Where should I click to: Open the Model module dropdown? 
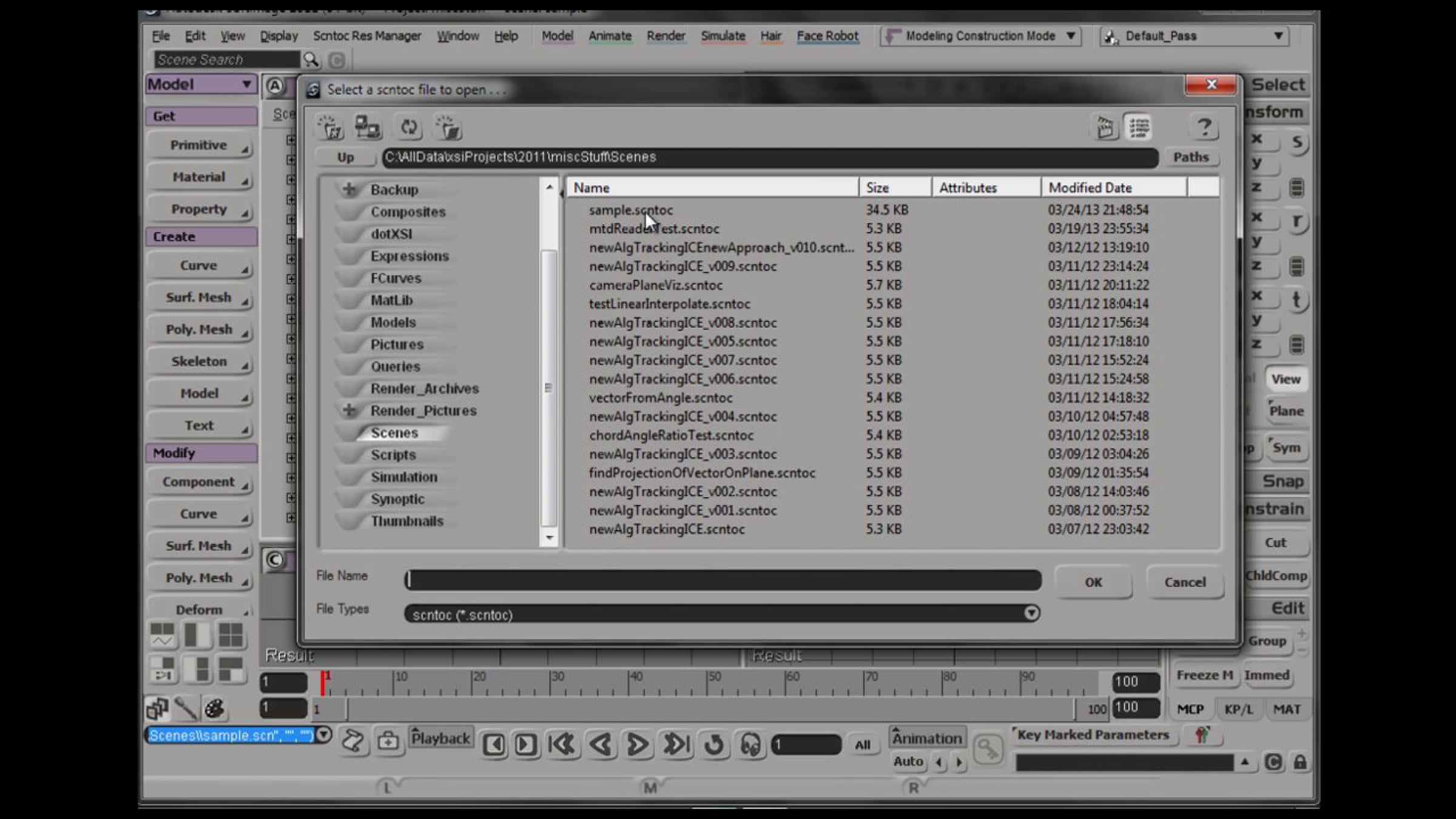[x=201, y=84]
